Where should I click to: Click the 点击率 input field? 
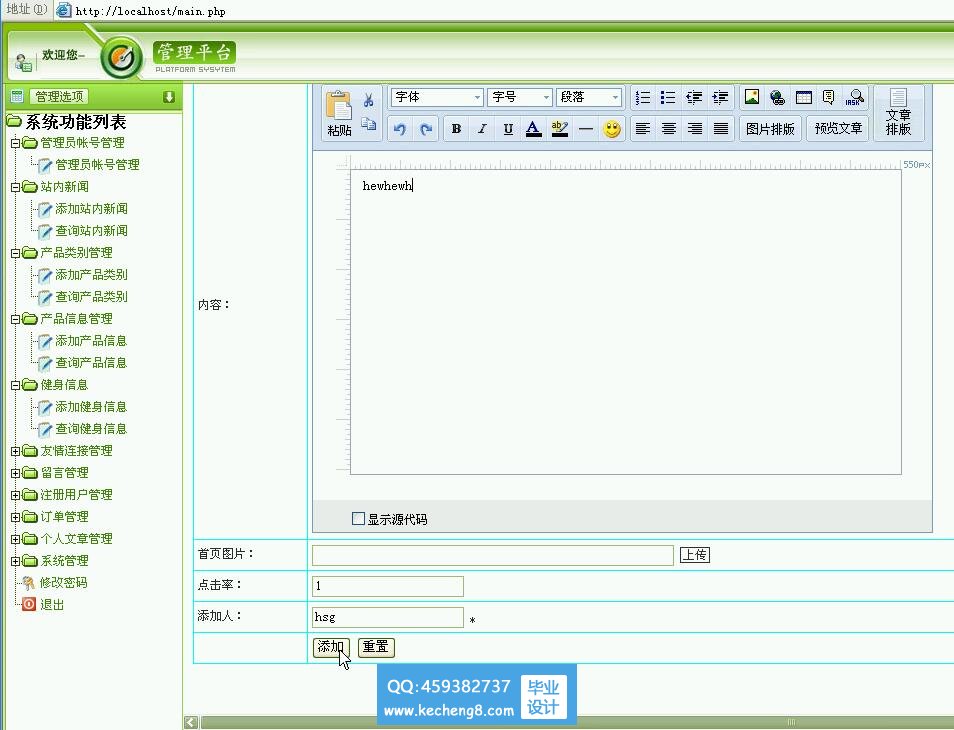tap(388, 586)
